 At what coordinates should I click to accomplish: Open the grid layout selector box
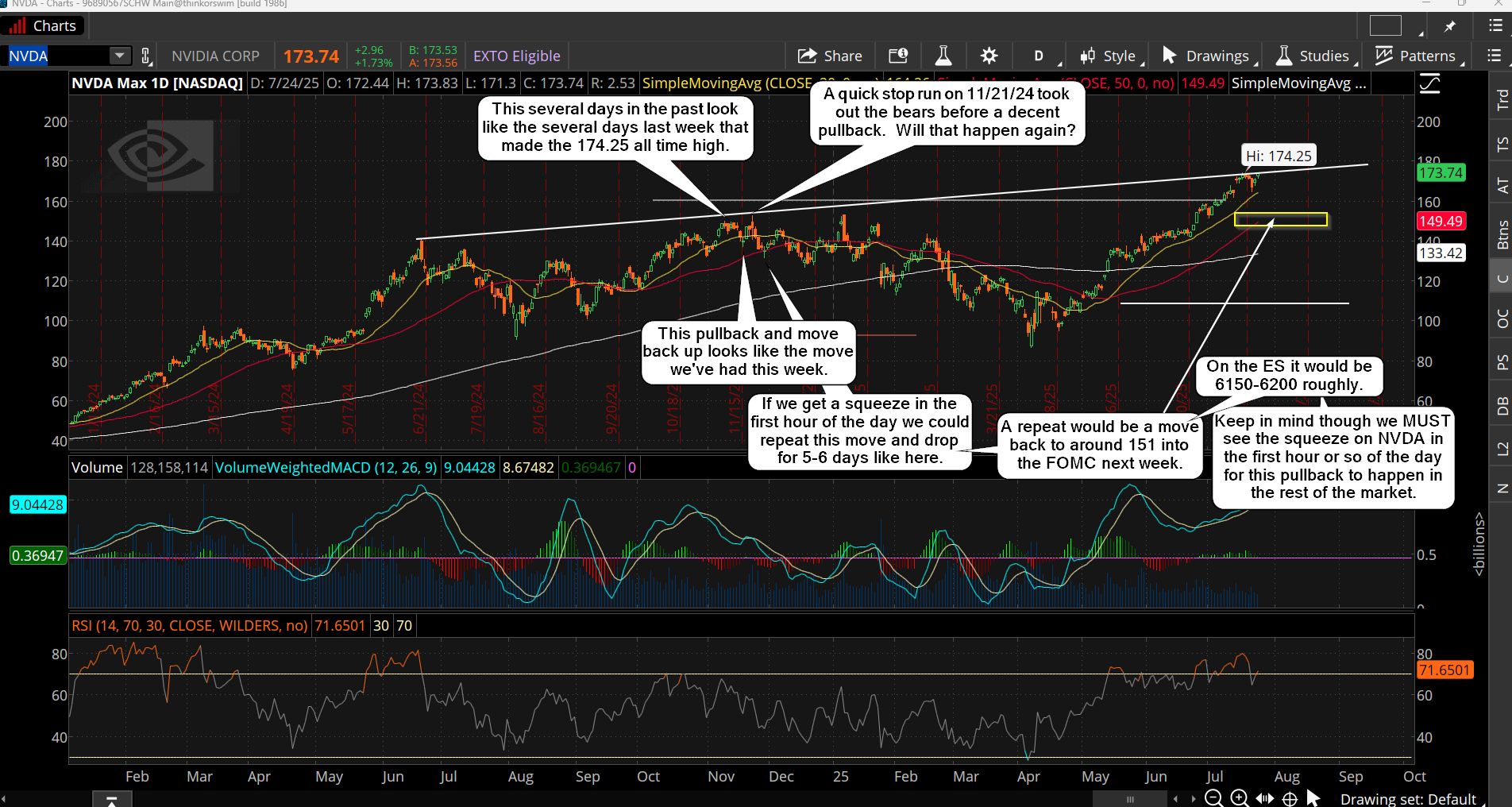point(1386,25)
